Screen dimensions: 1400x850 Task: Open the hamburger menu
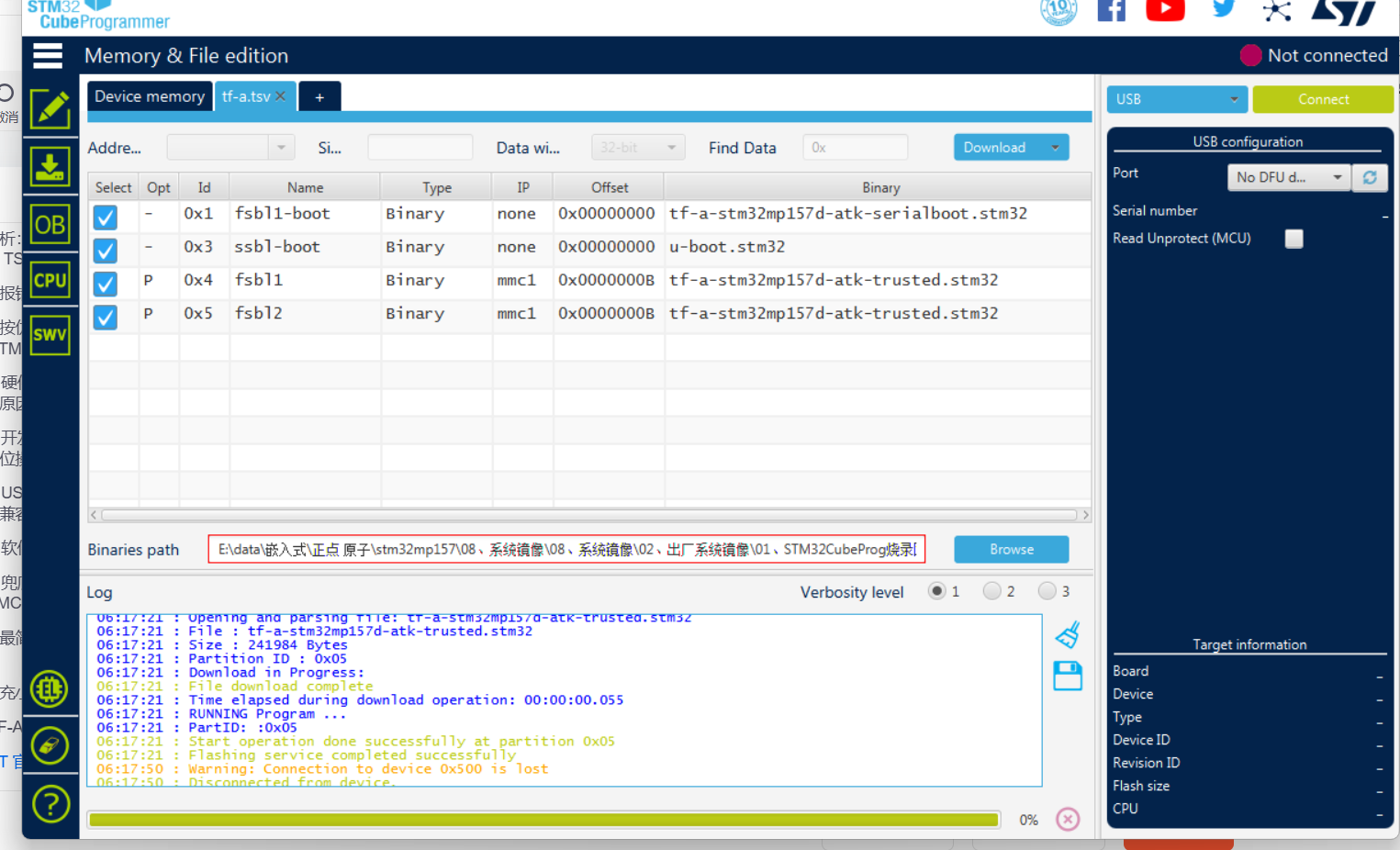(x=48, y=56)
